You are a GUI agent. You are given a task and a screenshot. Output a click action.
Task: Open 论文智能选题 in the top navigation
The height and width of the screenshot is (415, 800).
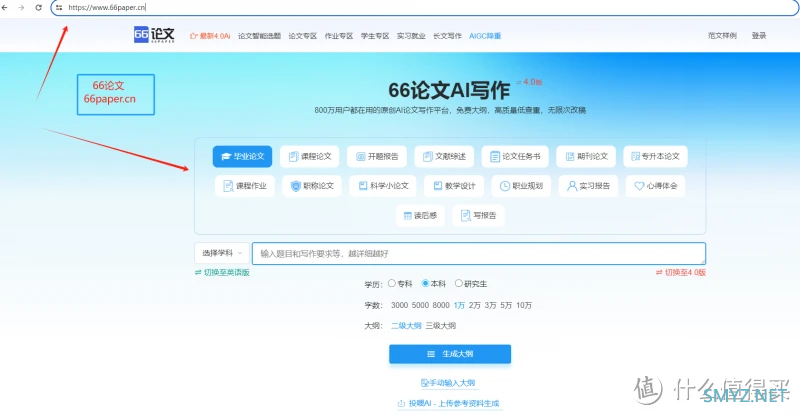coord(259,36)
